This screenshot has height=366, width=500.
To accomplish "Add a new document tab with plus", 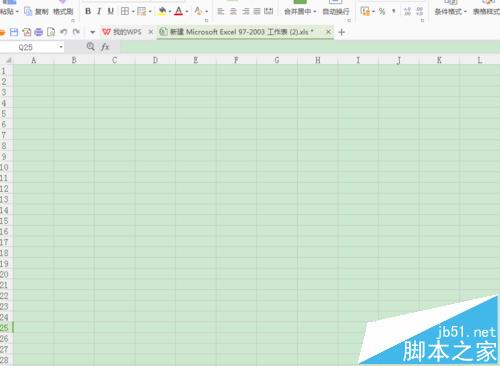I will pyautogui.click(x=341, y=32).
